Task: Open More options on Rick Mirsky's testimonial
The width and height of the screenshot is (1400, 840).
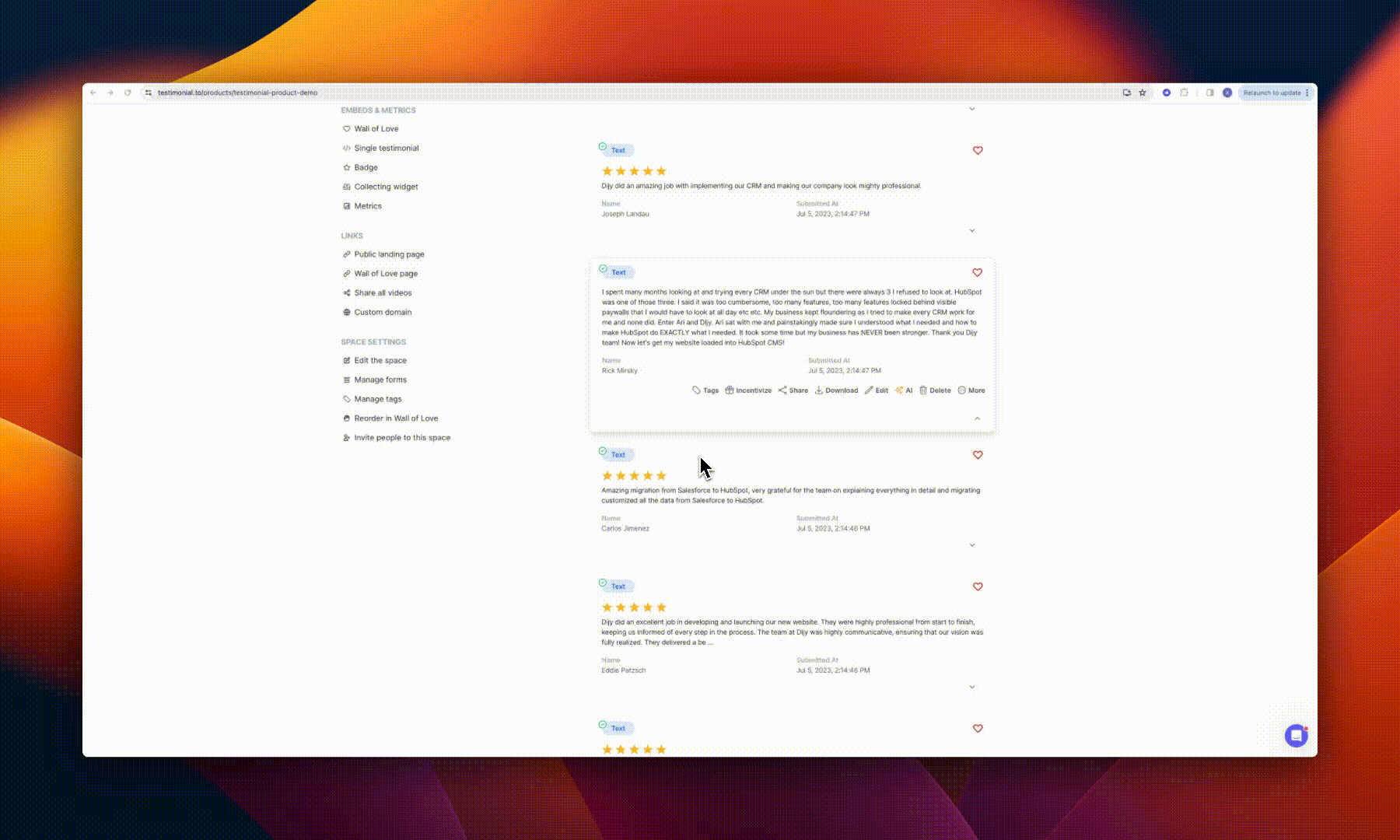Action: (x=971, y=390)
